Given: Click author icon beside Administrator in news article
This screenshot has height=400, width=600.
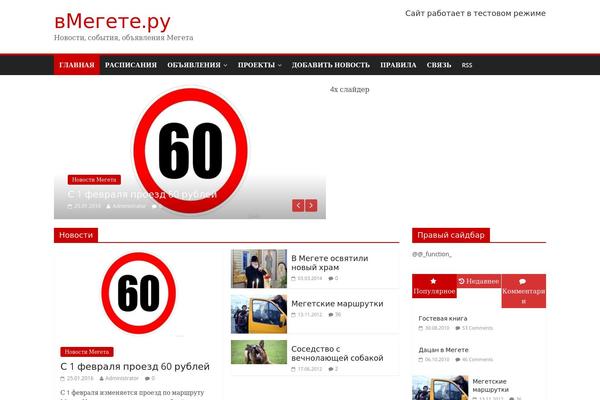Looking at the screenshot, I should (x=101, y=378).
